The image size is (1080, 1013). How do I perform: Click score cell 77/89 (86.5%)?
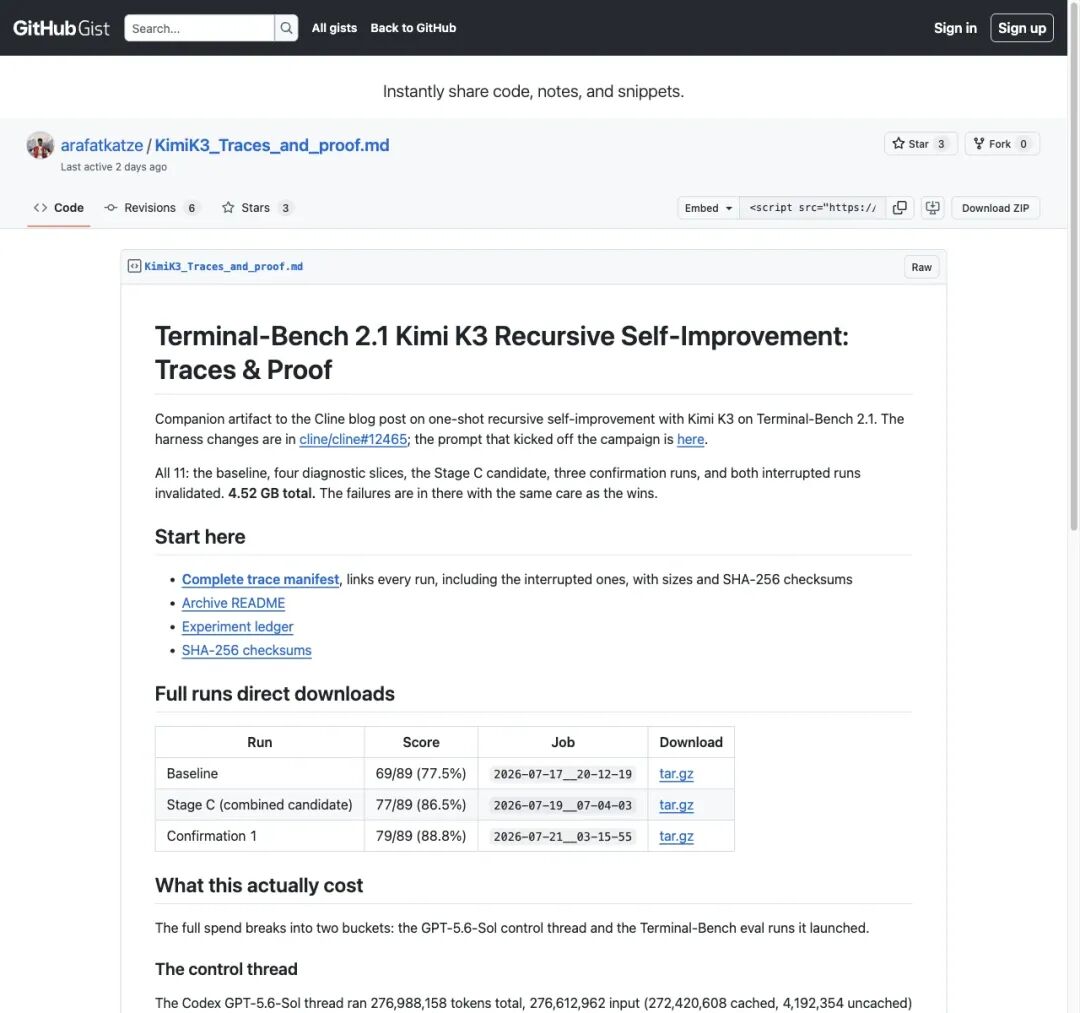[x=421, y=805]
